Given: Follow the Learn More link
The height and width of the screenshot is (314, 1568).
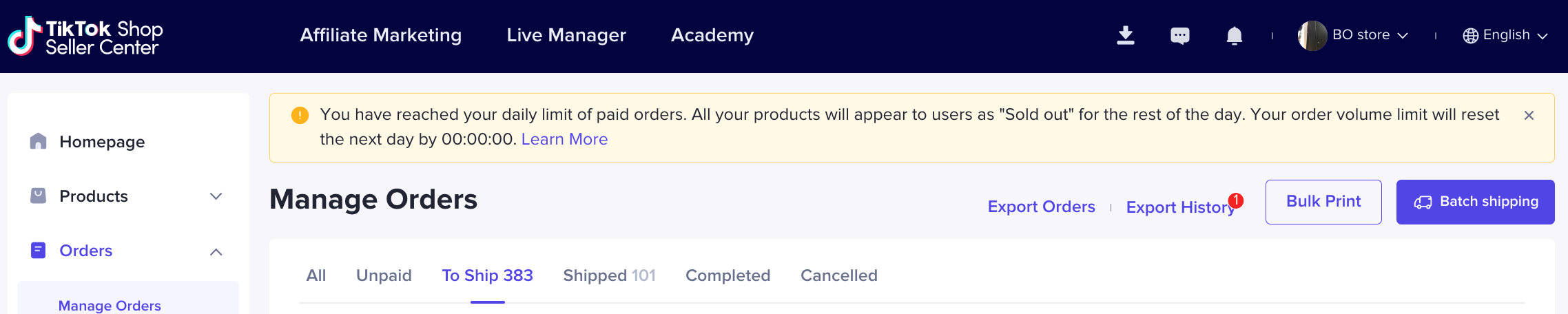Looking at the screenshot, I should click(x=564, y=139).
